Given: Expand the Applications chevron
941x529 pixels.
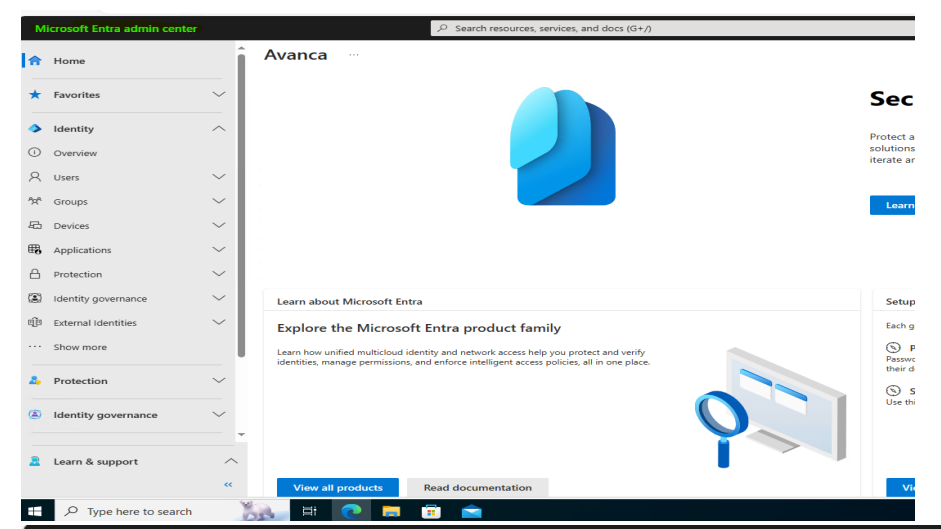Looking at the screenshot, I should (218, 249).
